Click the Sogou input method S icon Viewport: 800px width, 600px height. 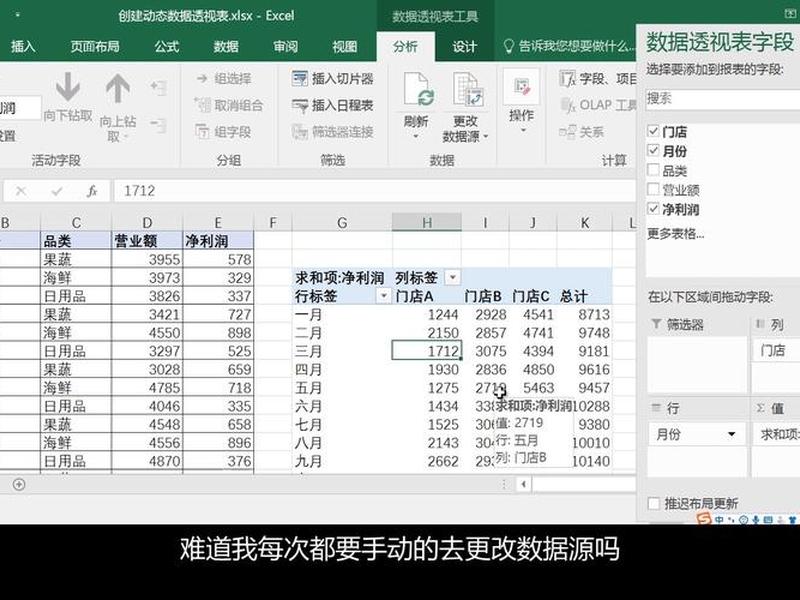[704, 519]
